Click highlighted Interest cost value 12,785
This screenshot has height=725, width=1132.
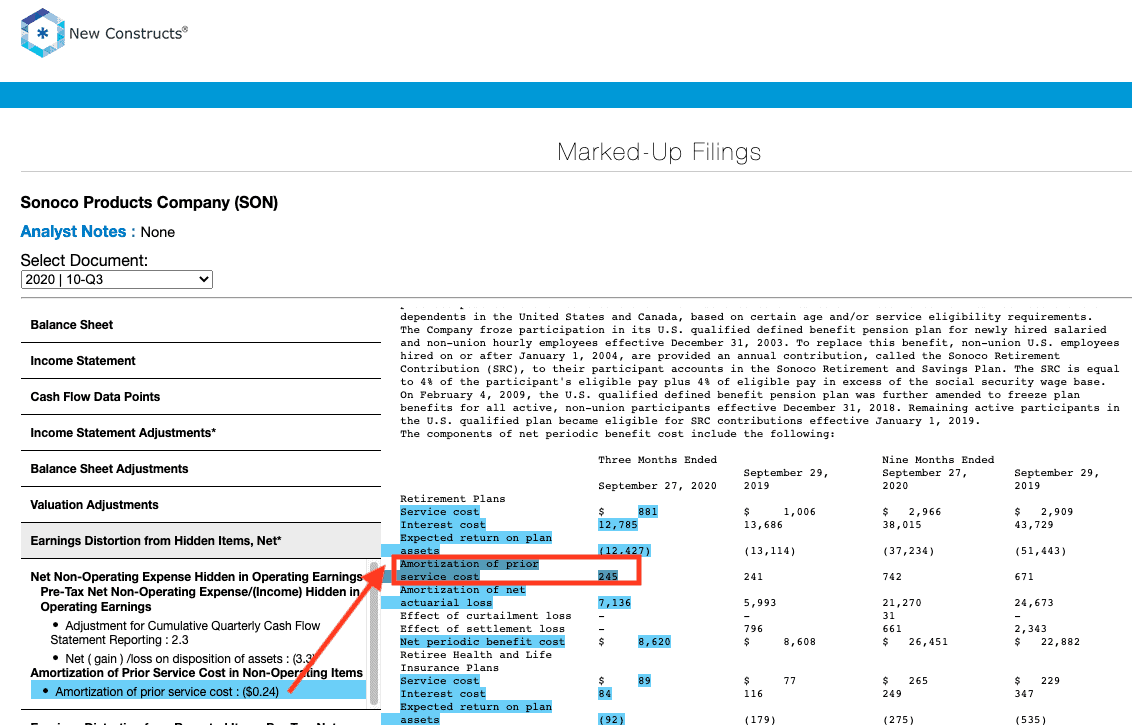point(618,525)
